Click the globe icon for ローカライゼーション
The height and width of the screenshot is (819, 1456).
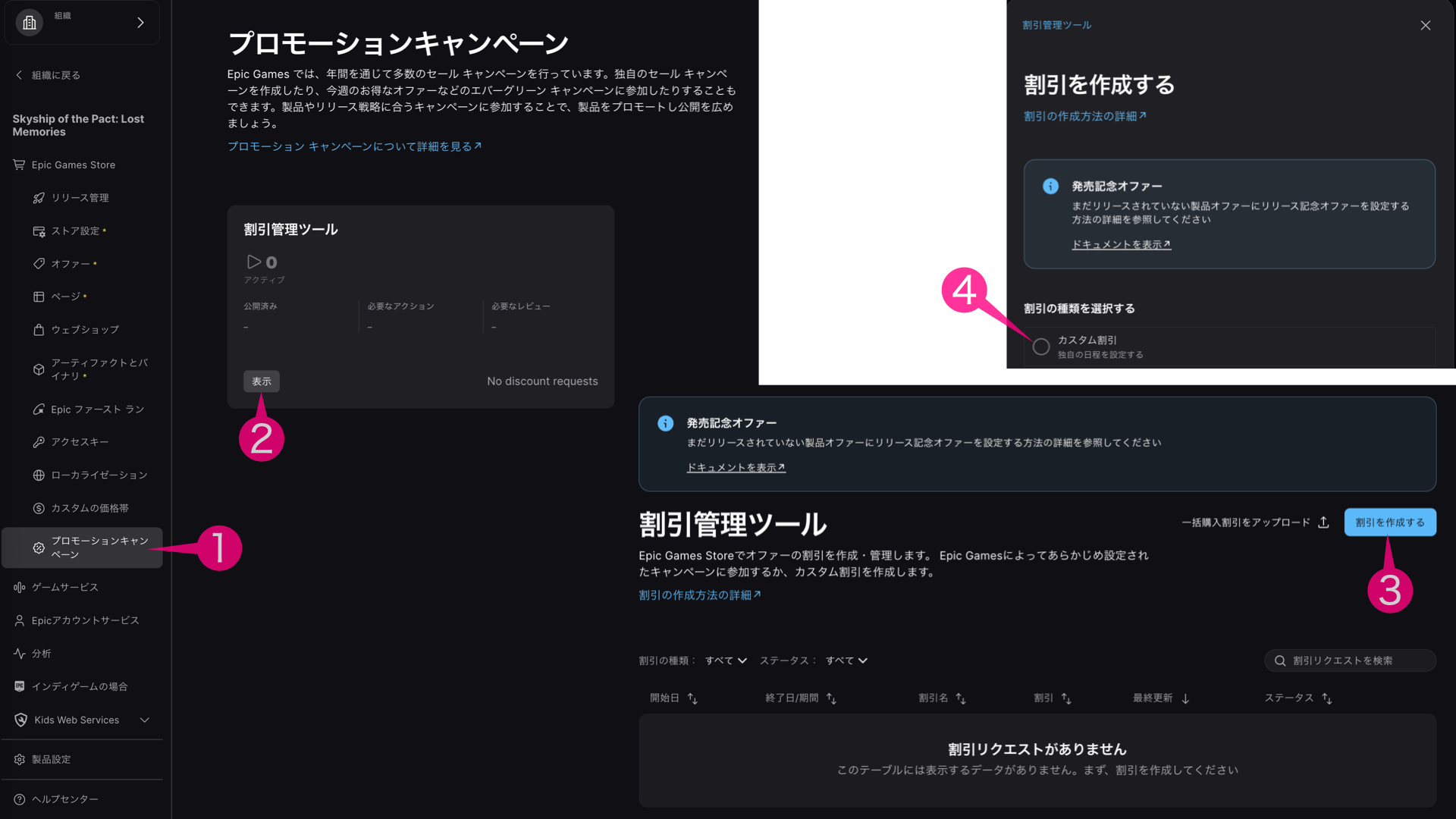pos(39,475)
